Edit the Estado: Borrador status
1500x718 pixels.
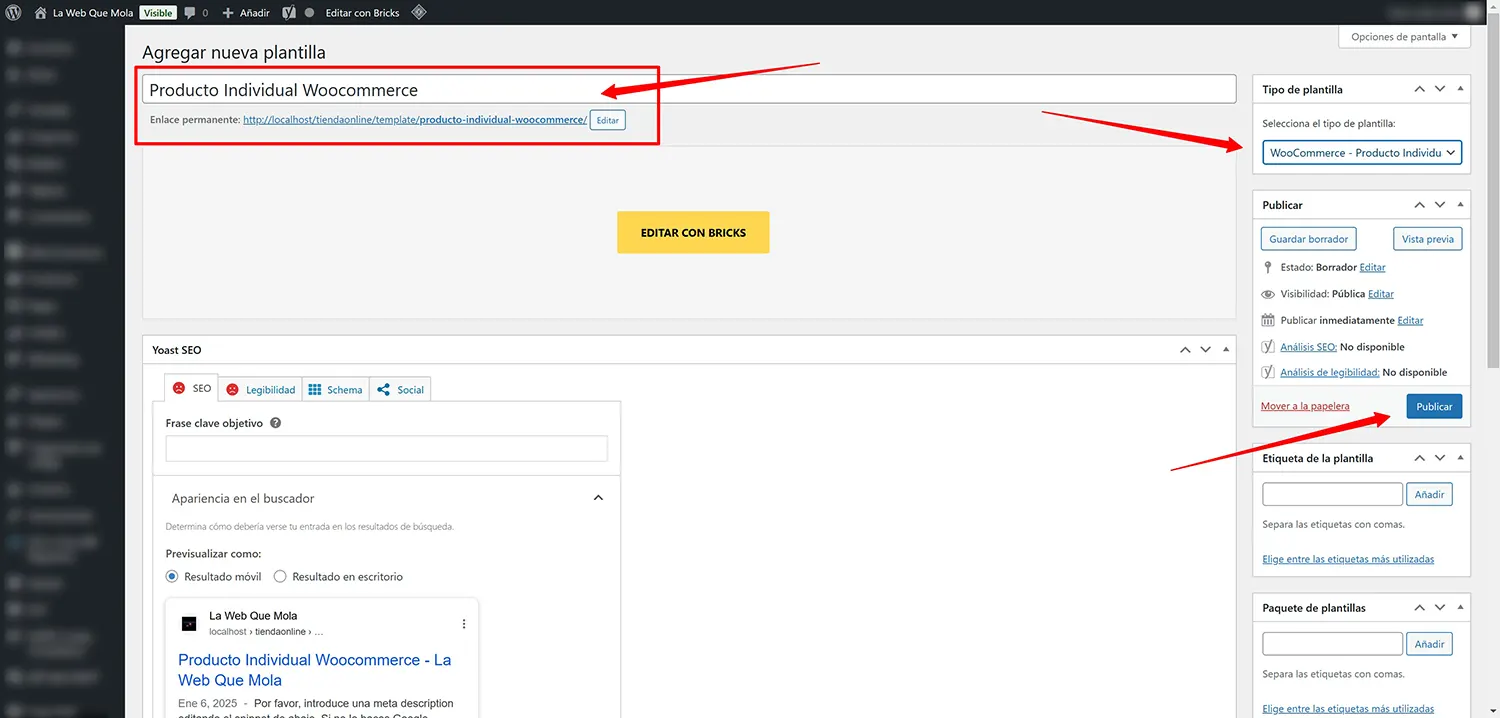pos(1372,267)
